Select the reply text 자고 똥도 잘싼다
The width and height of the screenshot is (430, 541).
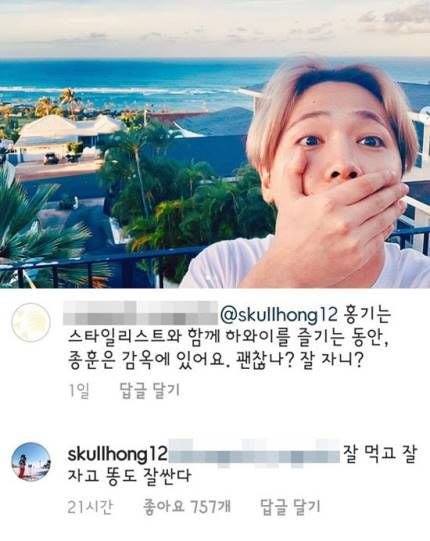point(129,476)
